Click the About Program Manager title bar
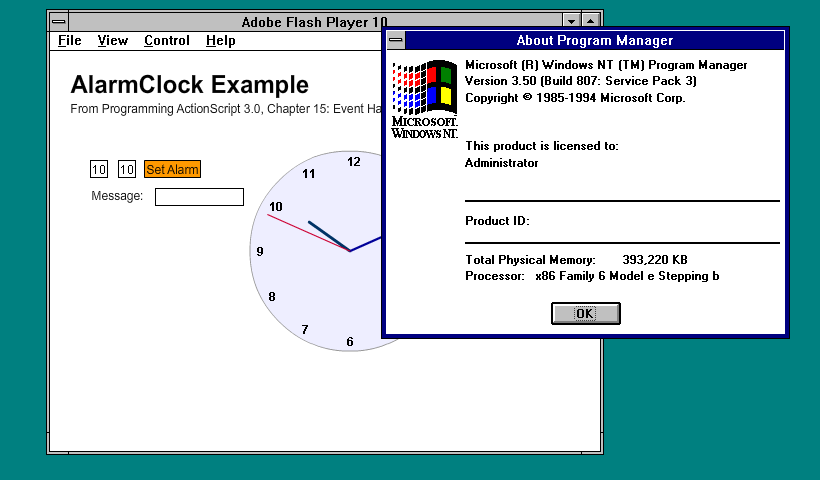The height and width of the screenshot is (480, 820). click(x=595, y=40)
